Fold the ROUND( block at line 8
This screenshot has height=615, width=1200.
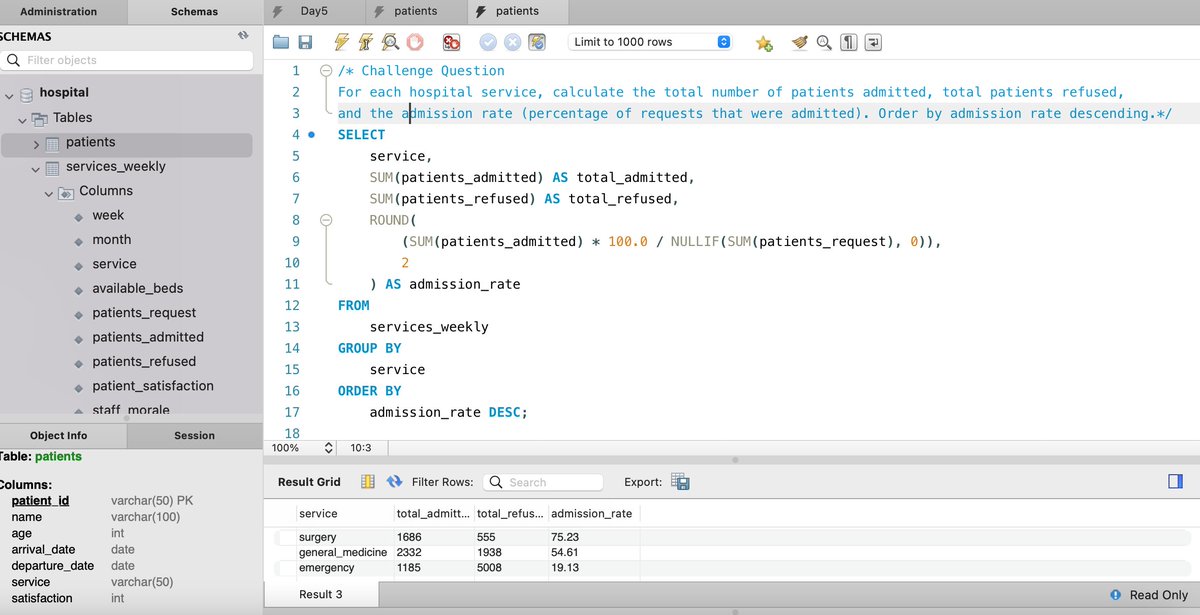(325, 220)
